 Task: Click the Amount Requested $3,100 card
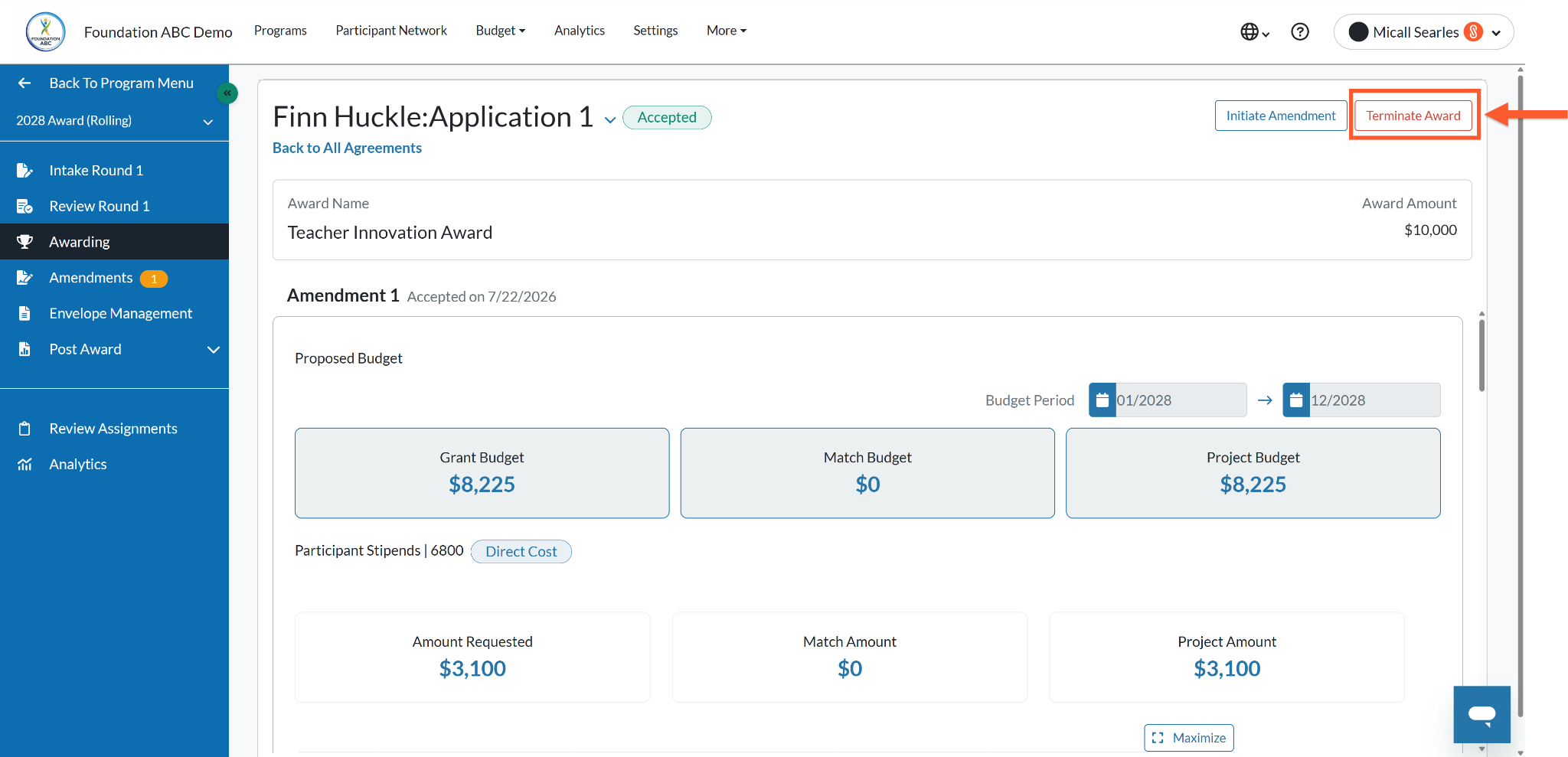472,657
